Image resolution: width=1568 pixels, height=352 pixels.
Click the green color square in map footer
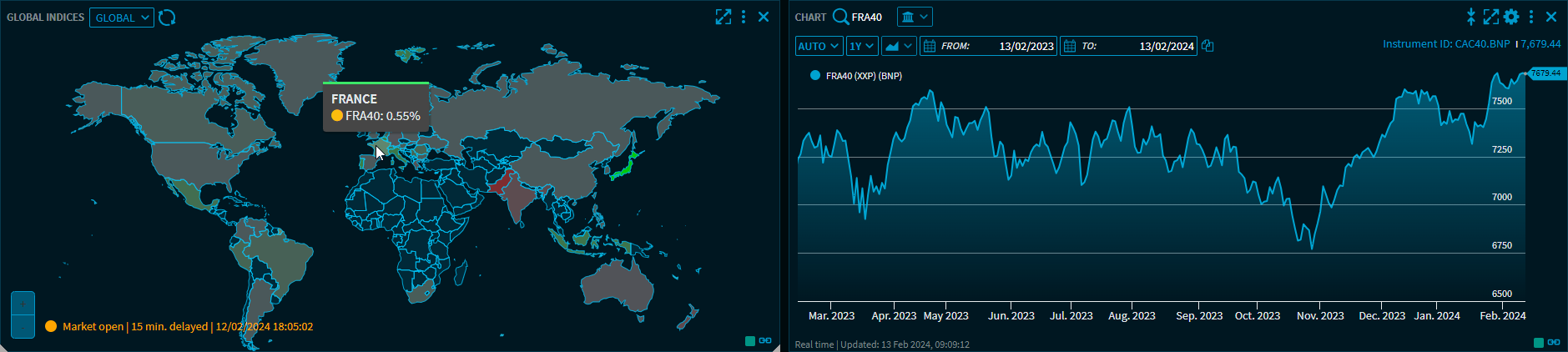750,340
